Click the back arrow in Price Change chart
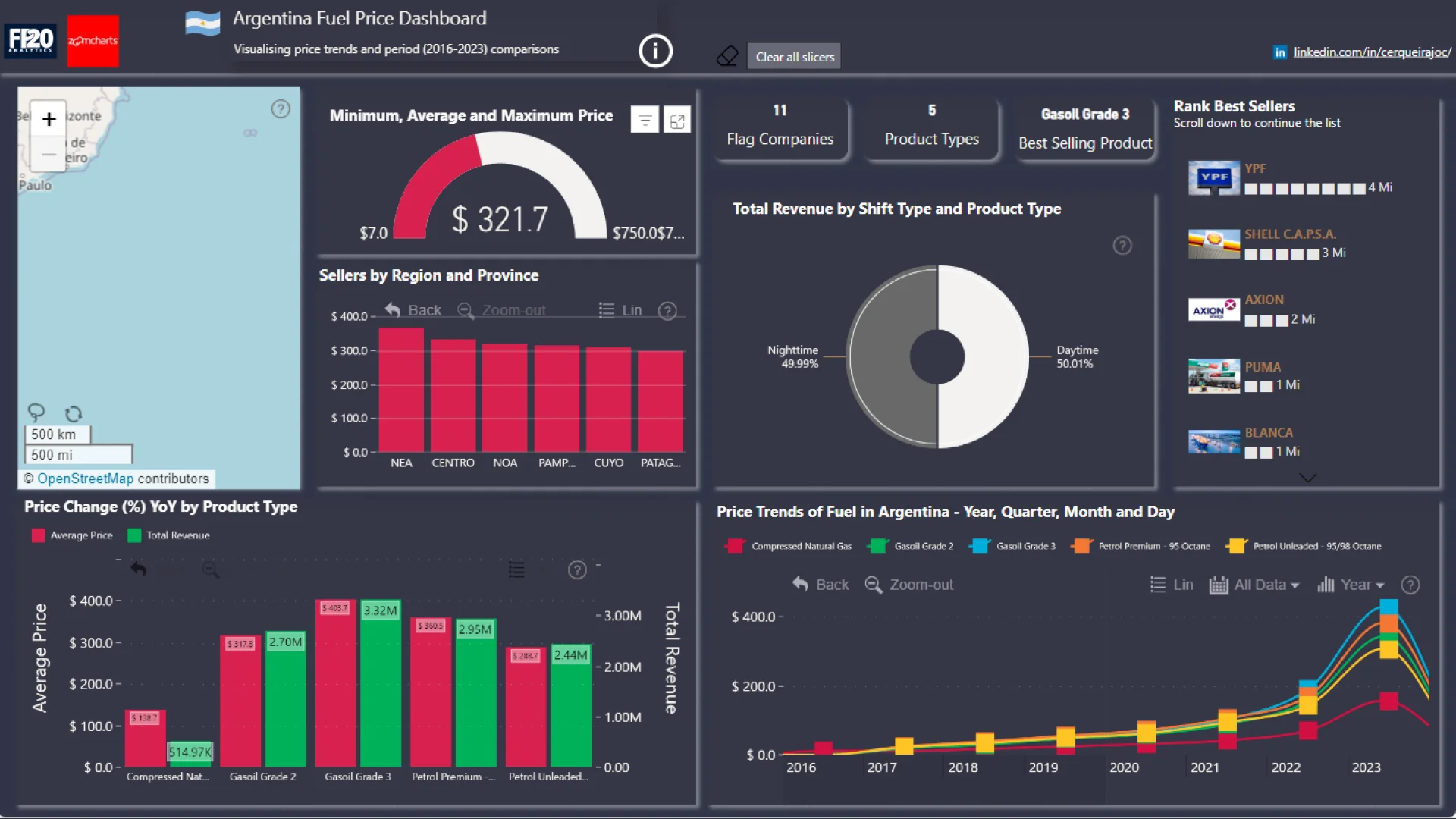The image size is (1456, 819). tap(138, 569)
